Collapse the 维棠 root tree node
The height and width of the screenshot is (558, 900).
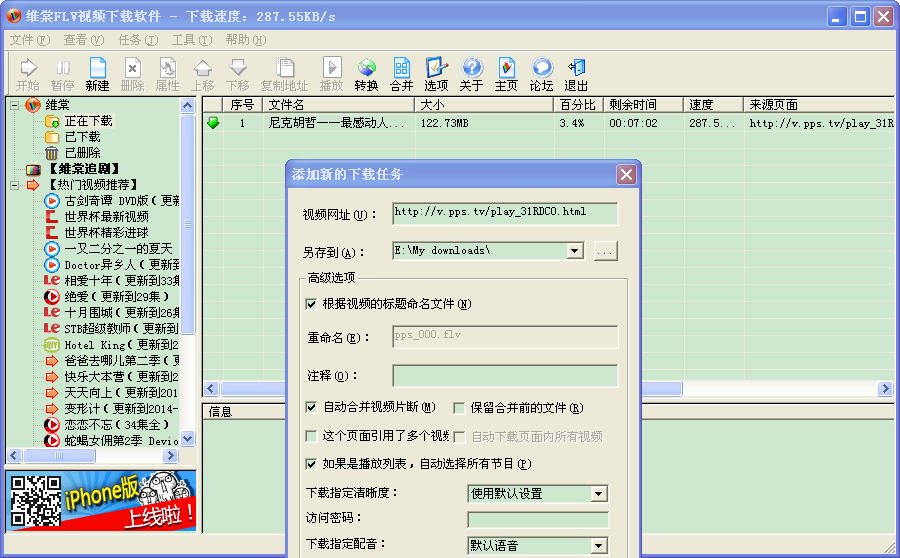(x=15, y=105)
